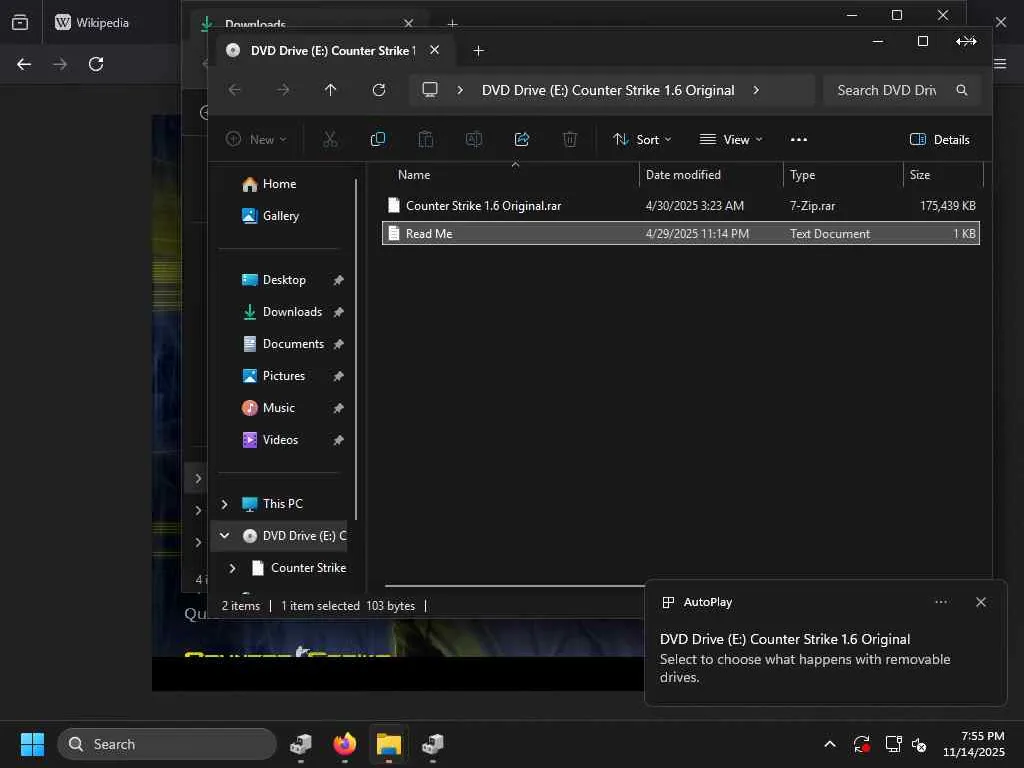Click the AutoPlay notification options ellipsis

tap(940, 602)
